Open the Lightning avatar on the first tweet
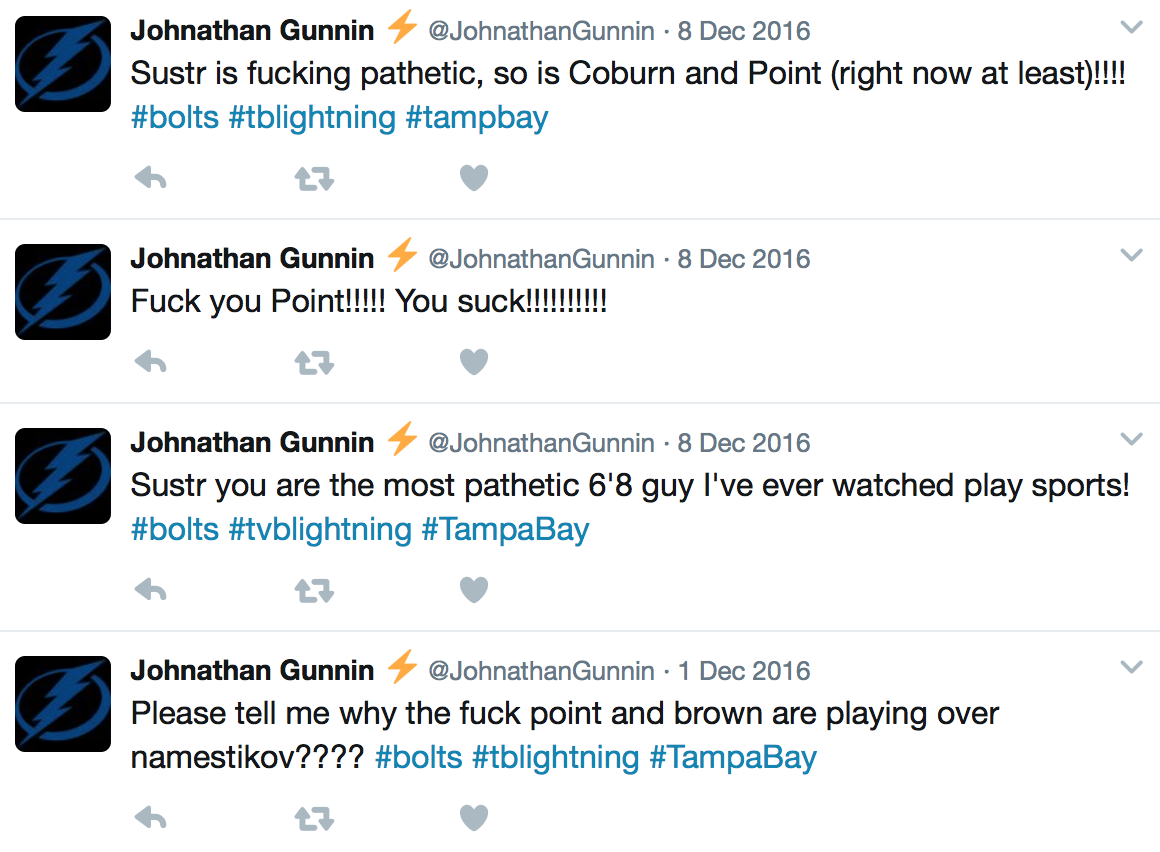The height and width of the screenshot is (852, 1160). (x=63, y=64)
